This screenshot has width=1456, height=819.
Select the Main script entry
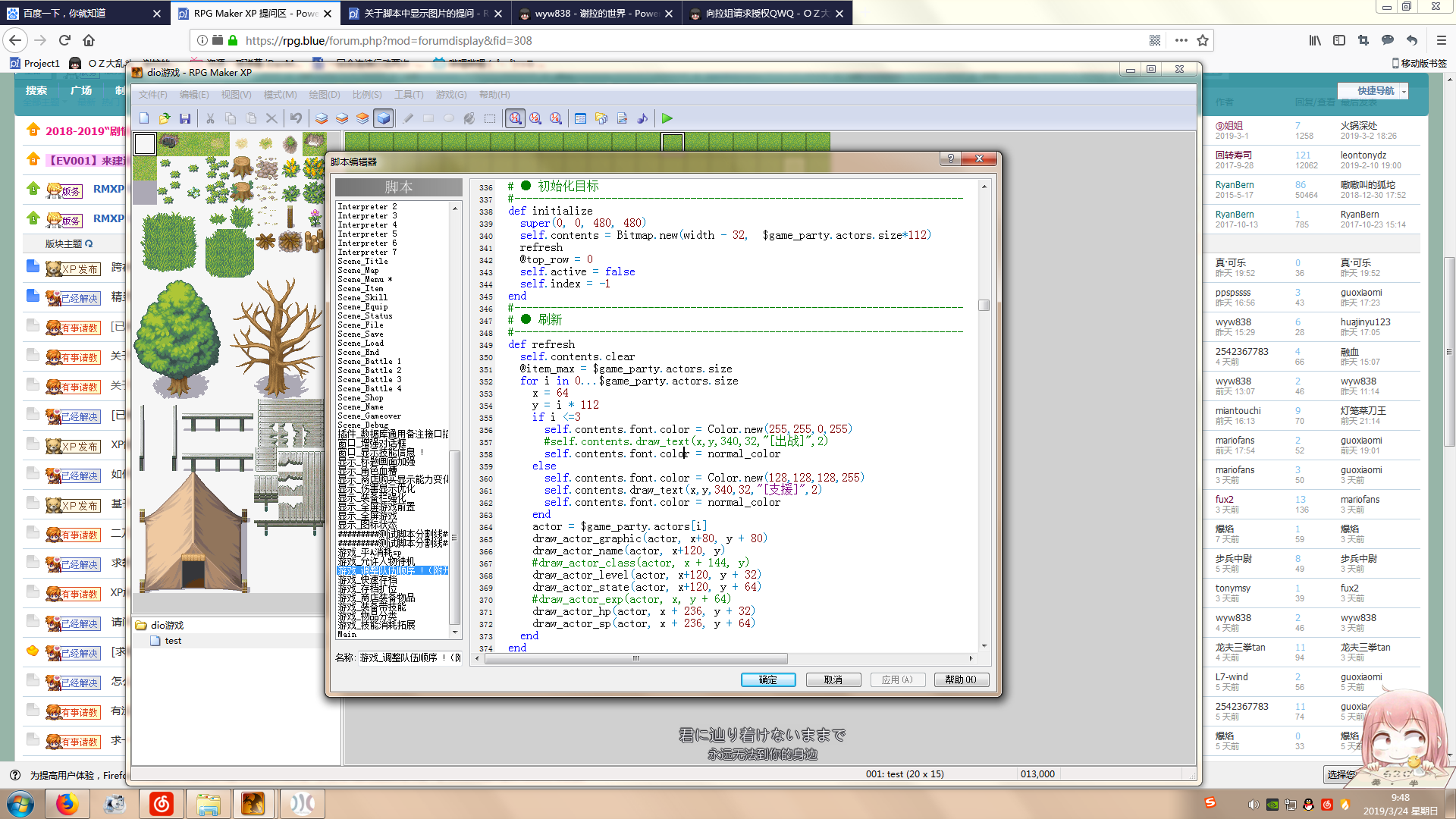coord(347,634)
